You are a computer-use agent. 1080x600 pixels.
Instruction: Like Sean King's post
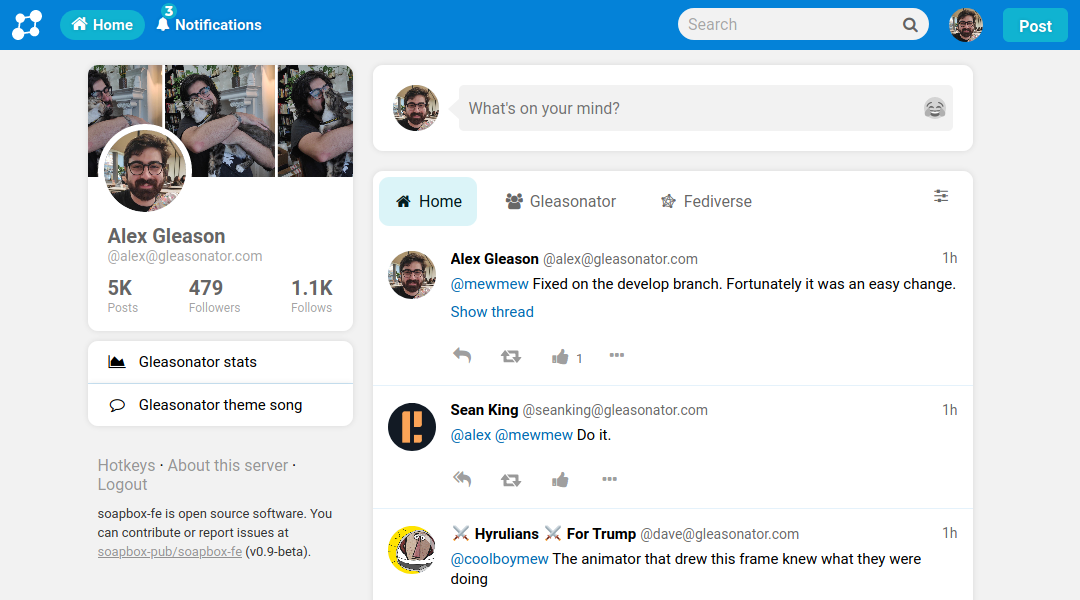point(560,480)
